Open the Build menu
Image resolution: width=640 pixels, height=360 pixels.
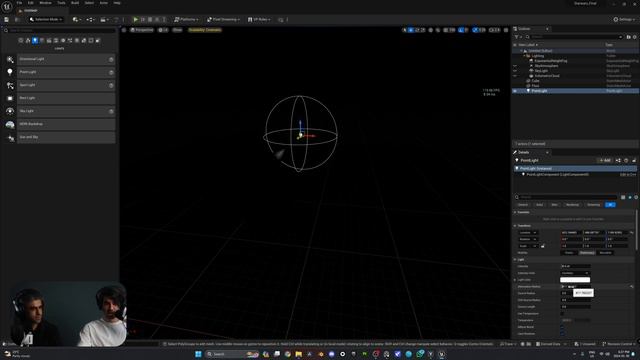click(x=75, y=3)
